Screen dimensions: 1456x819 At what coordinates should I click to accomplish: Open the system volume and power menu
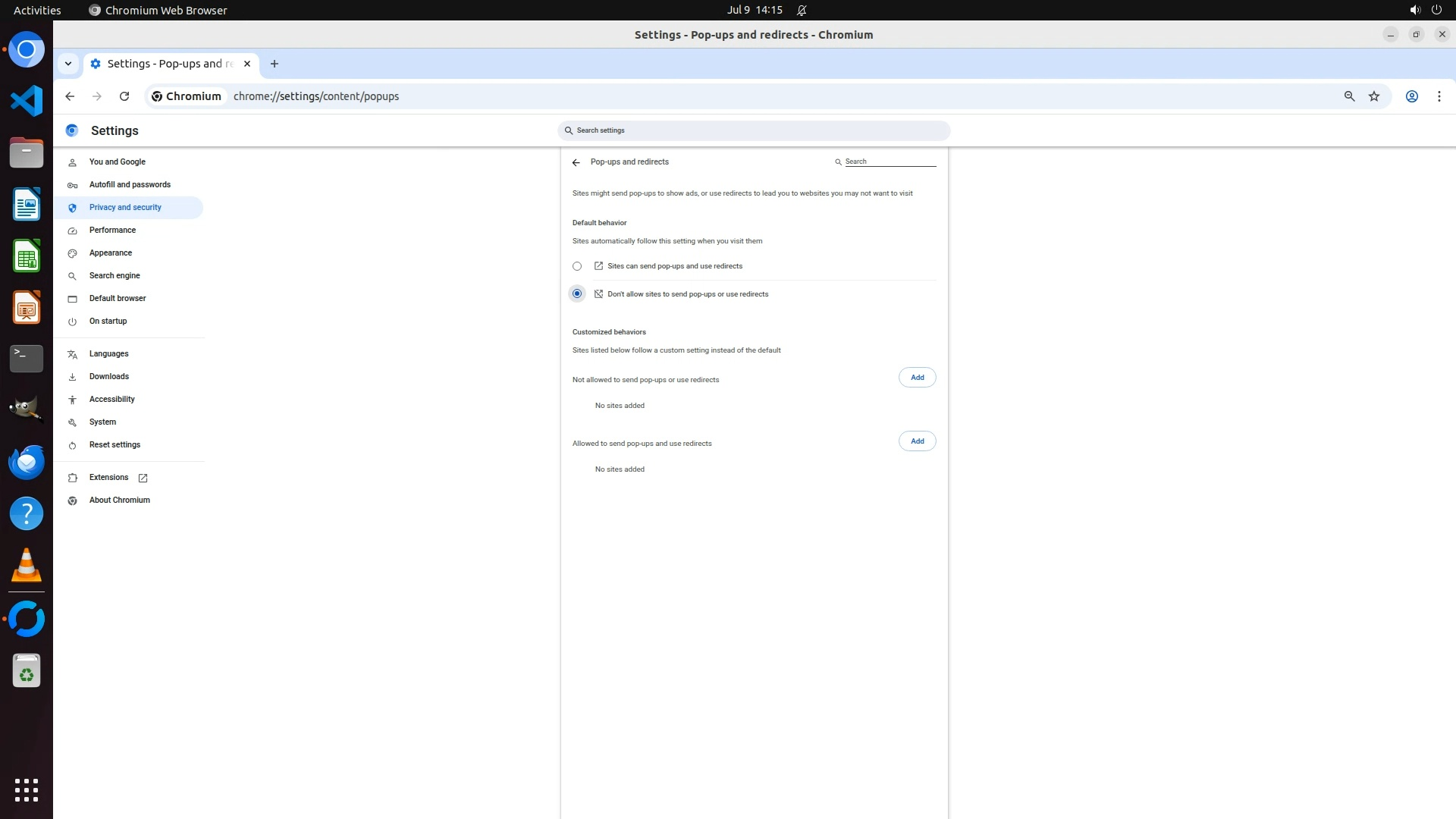[x=1425, y=11]
